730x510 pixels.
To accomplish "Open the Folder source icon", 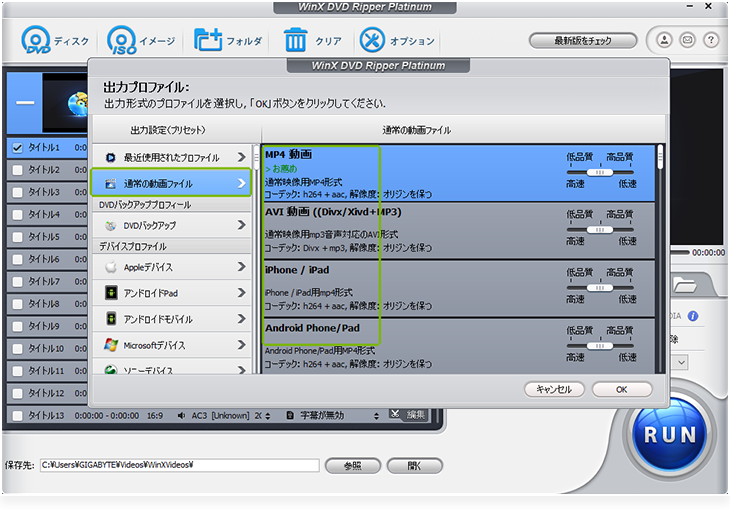I will [208, 40].
